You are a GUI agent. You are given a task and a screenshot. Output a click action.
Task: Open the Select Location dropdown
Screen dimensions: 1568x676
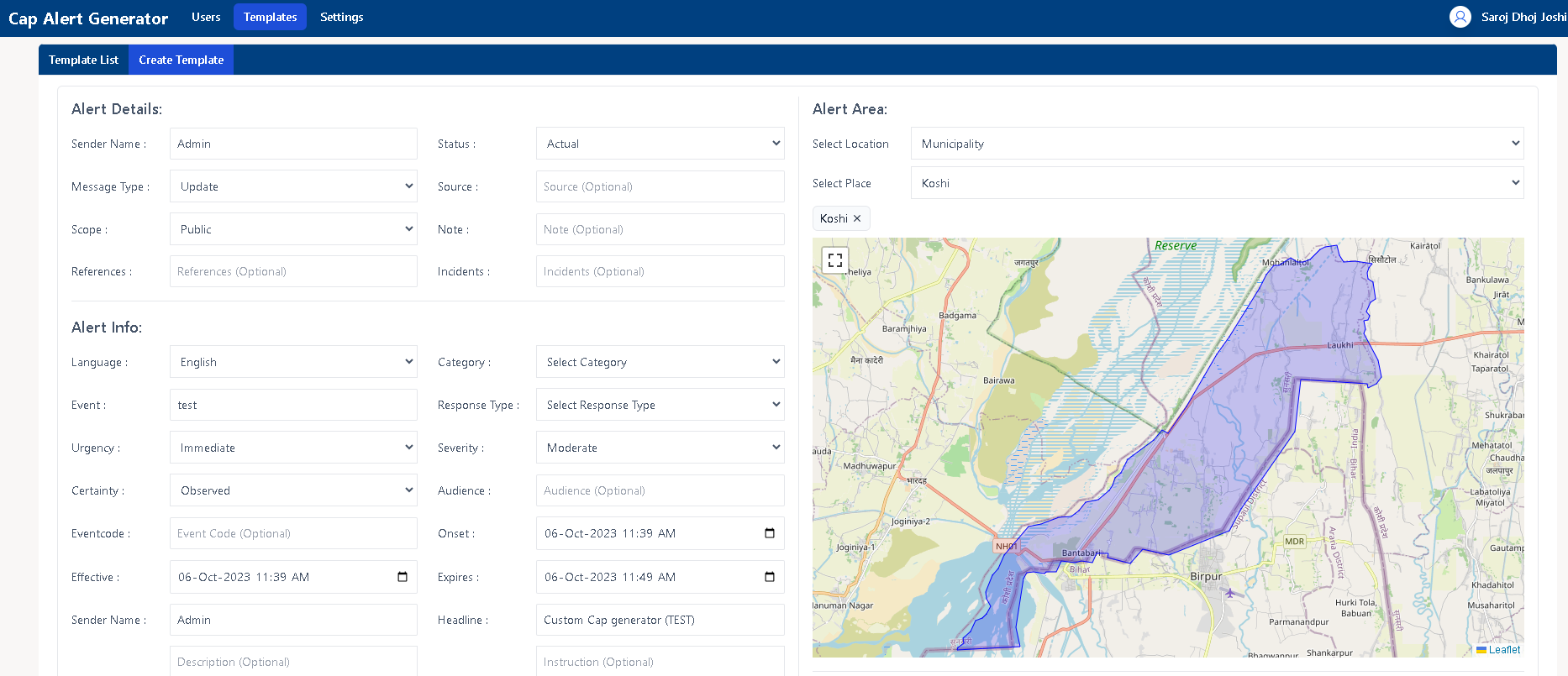coord(1217,144)
